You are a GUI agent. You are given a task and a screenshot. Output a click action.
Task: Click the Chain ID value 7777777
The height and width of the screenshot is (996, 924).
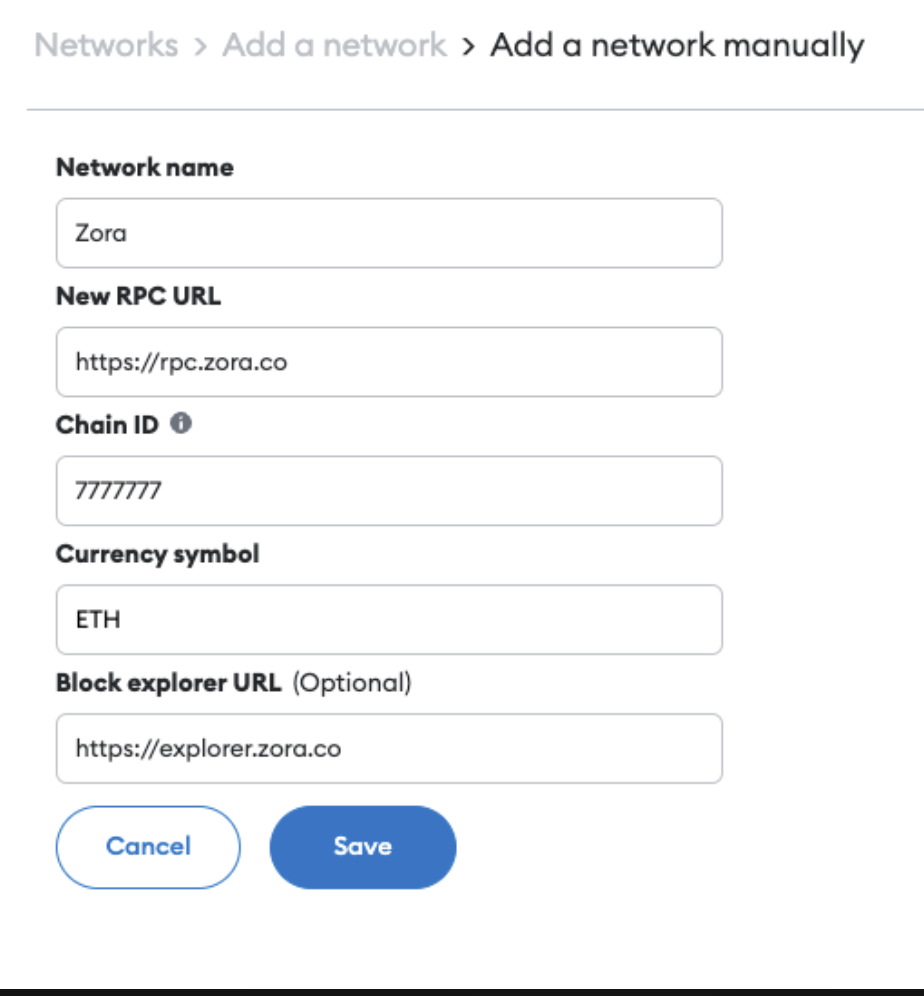[x=117, y=491]
